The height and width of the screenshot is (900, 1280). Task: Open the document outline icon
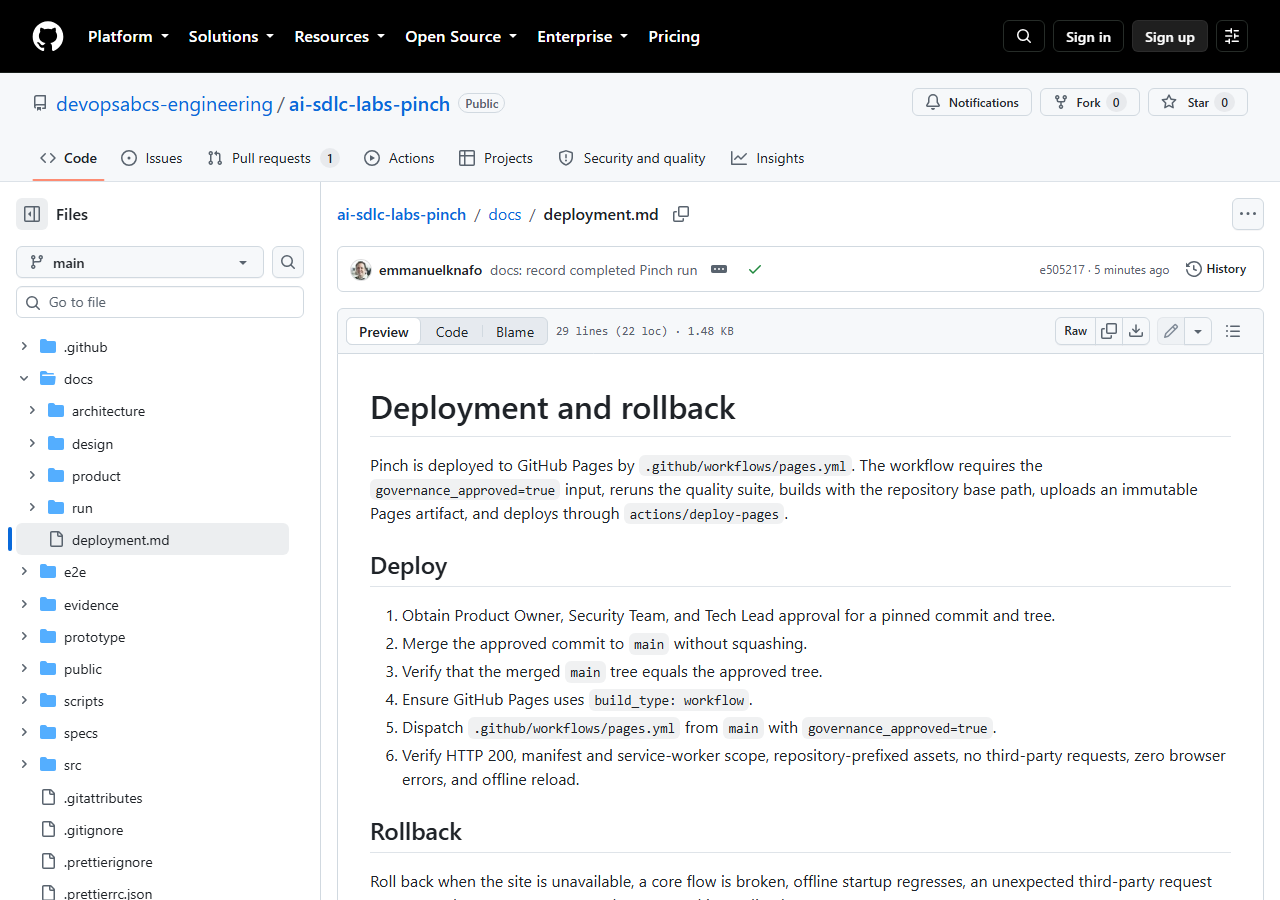pos(1233,331)
